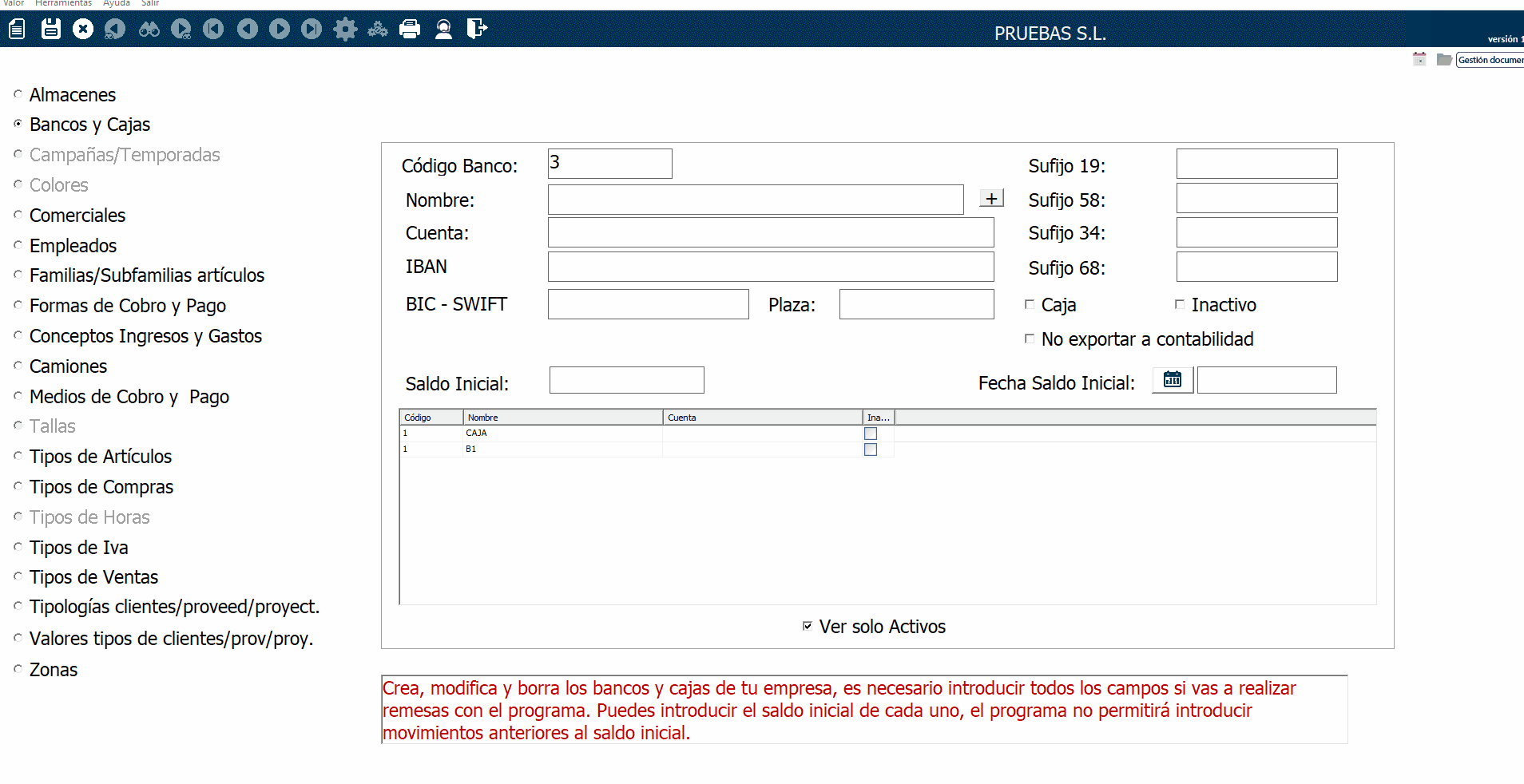Tick the Caja checkbox
This screenshot has height=784, width=1524.
[1030, 304]
